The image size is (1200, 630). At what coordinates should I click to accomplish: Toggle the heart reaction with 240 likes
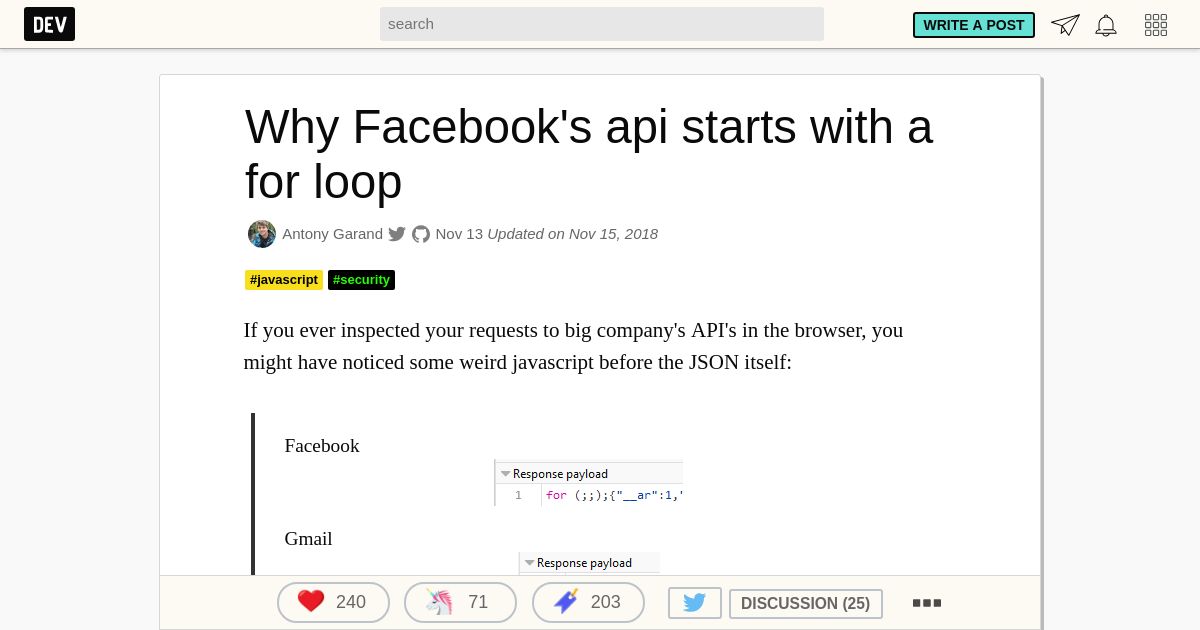click(x=333, y=602)
